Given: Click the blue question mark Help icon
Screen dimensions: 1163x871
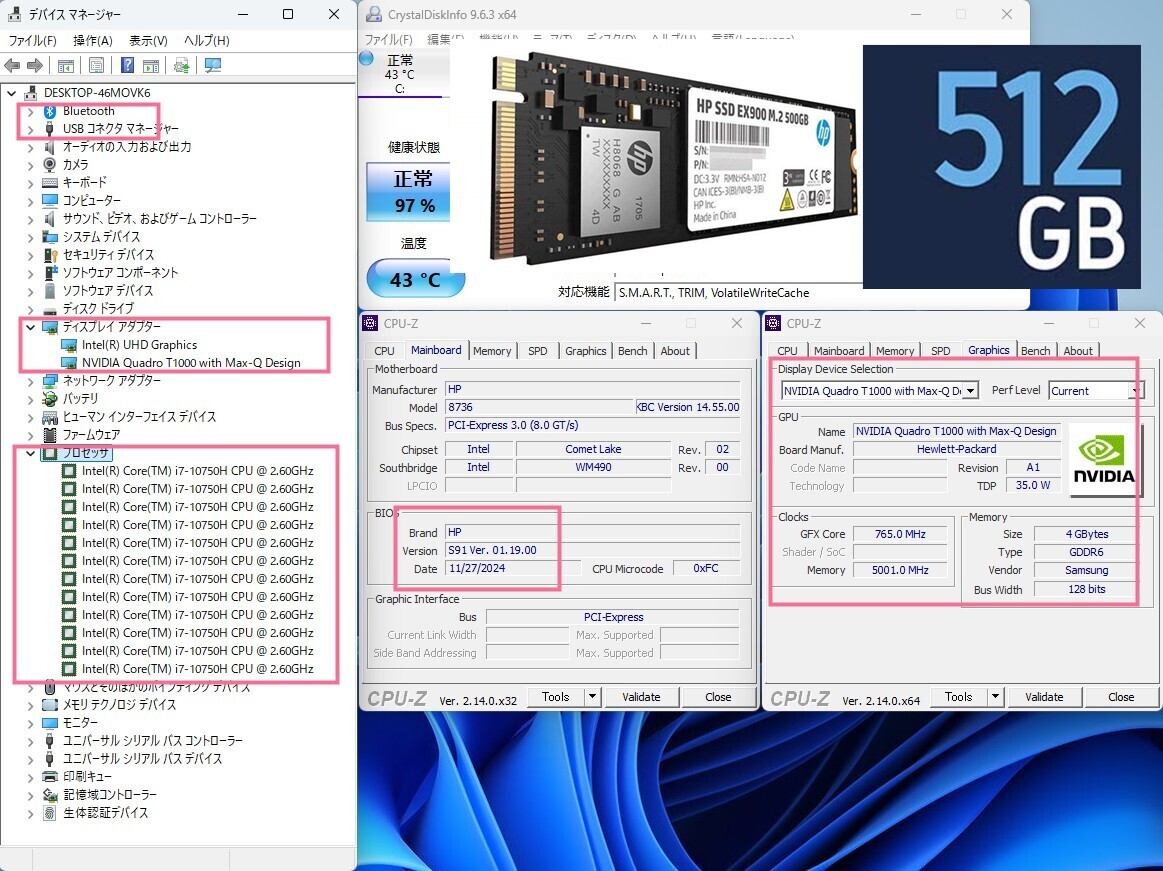Looking at the screenshot, I should tap(128, 65).
